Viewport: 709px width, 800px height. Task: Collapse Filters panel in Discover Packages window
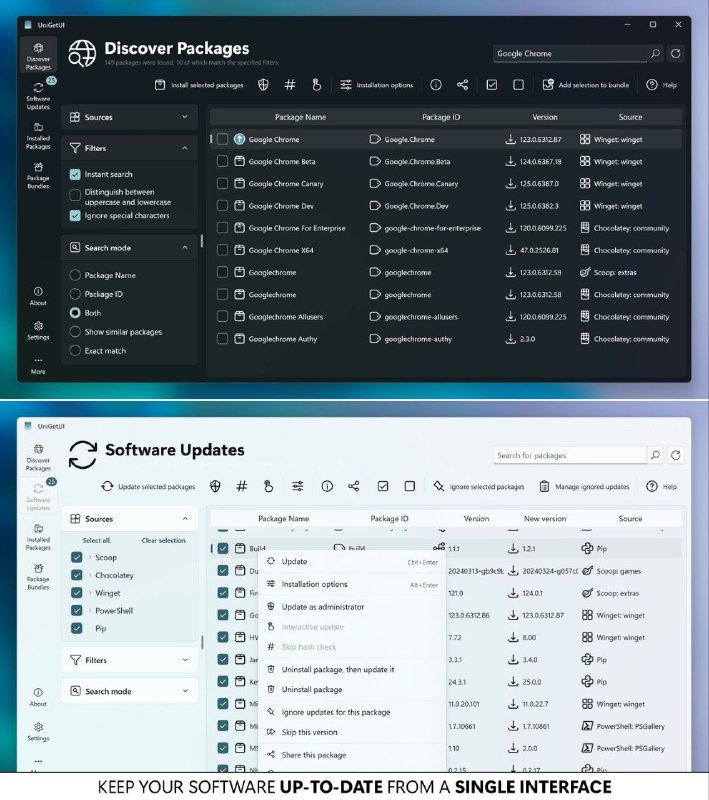click(x=185, y=148)
